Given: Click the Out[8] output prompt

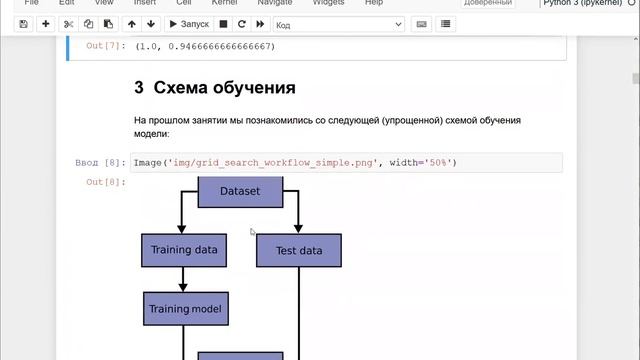Looking at the screenshot, I should (106, 182).
